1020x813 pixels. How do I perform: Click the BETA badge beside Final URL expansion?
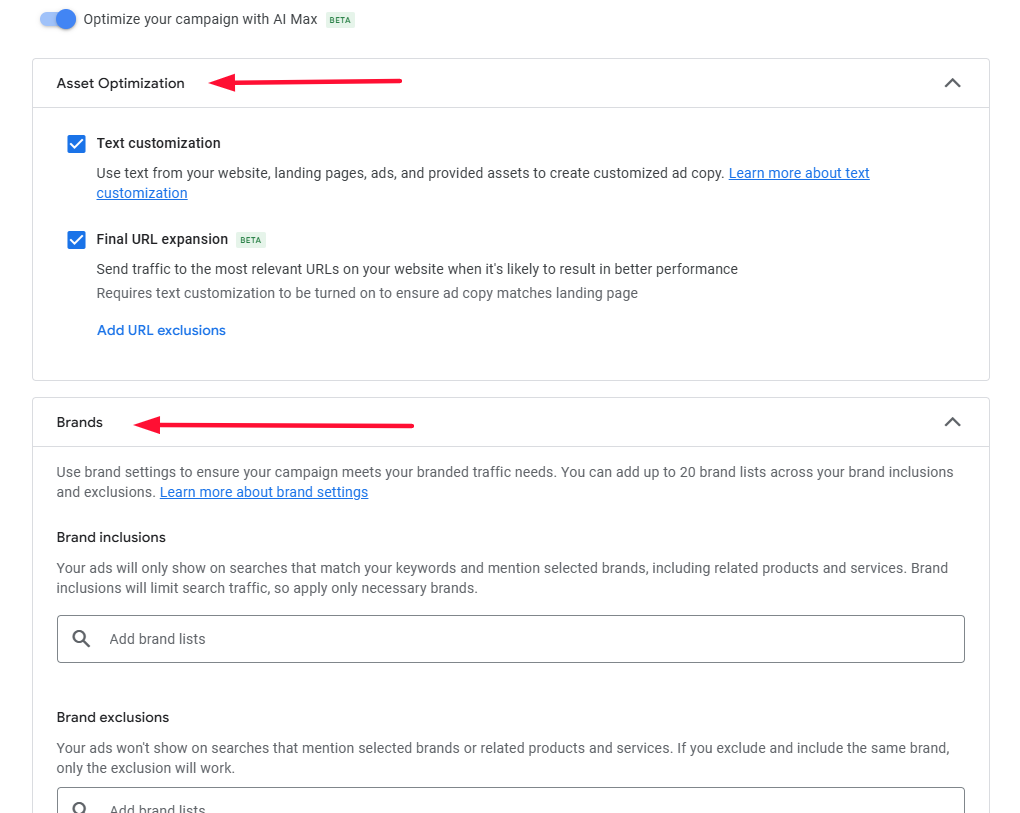[251, 240]
